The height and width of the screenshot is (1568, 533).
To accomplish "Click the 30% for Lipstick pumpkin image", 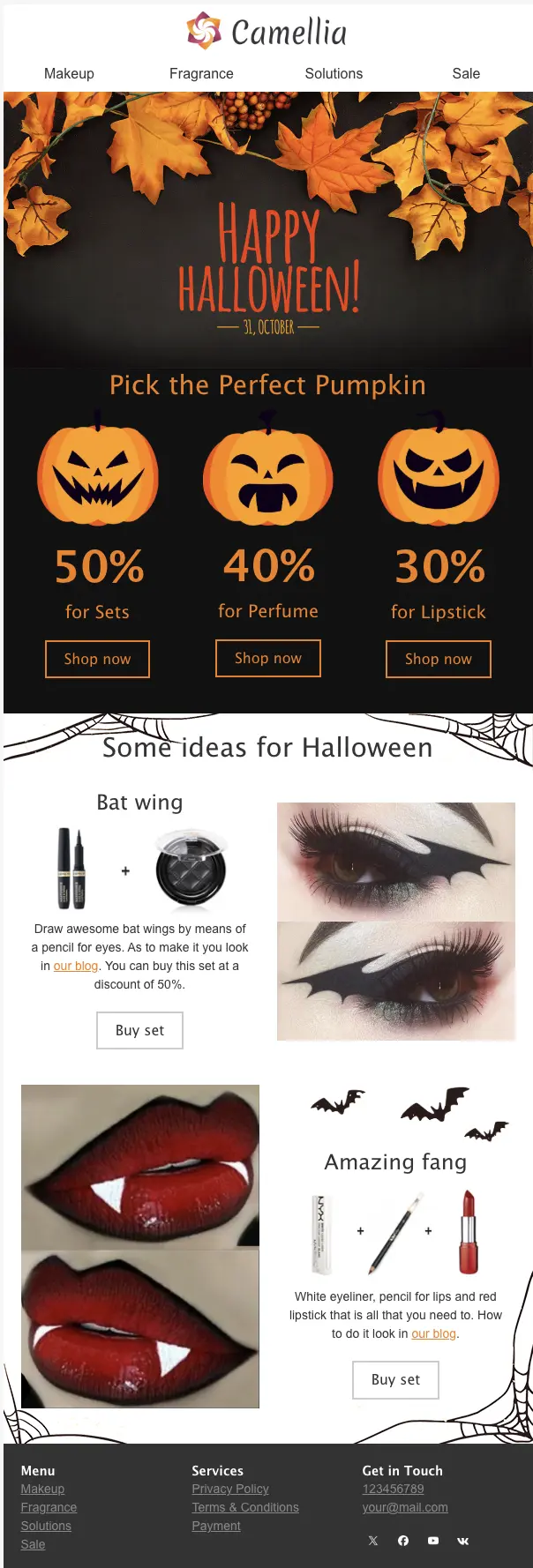I will (439, 468).
